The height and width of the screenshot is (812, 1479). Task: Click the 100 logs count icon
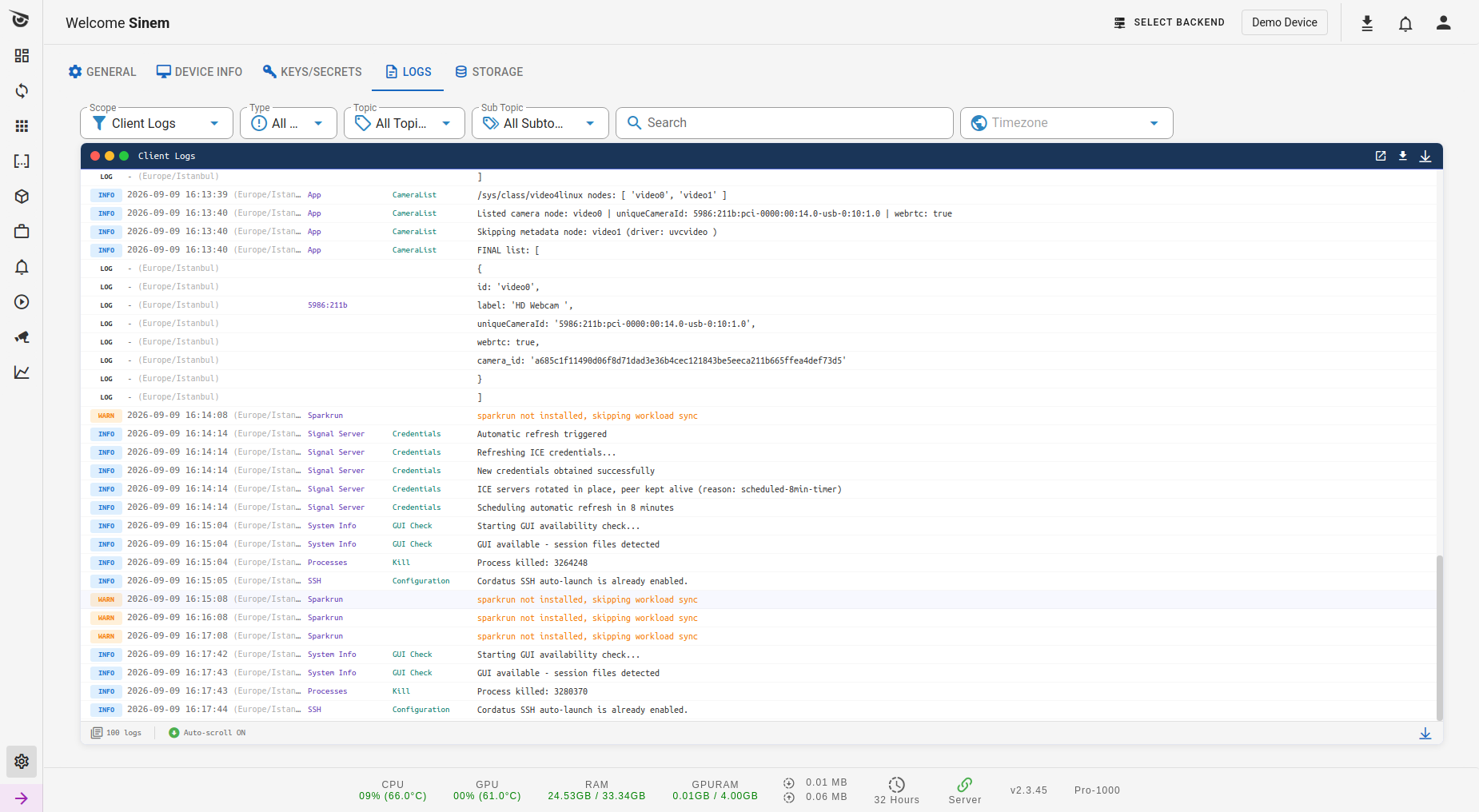[x=97, y=733]
